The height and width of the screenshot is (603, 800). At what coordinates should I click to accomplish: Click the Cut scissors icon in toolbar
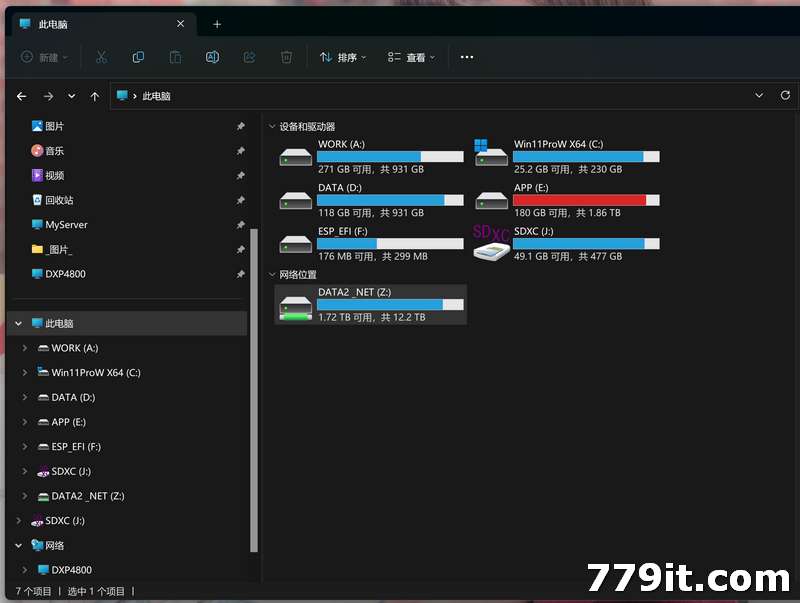click(101, 57)
